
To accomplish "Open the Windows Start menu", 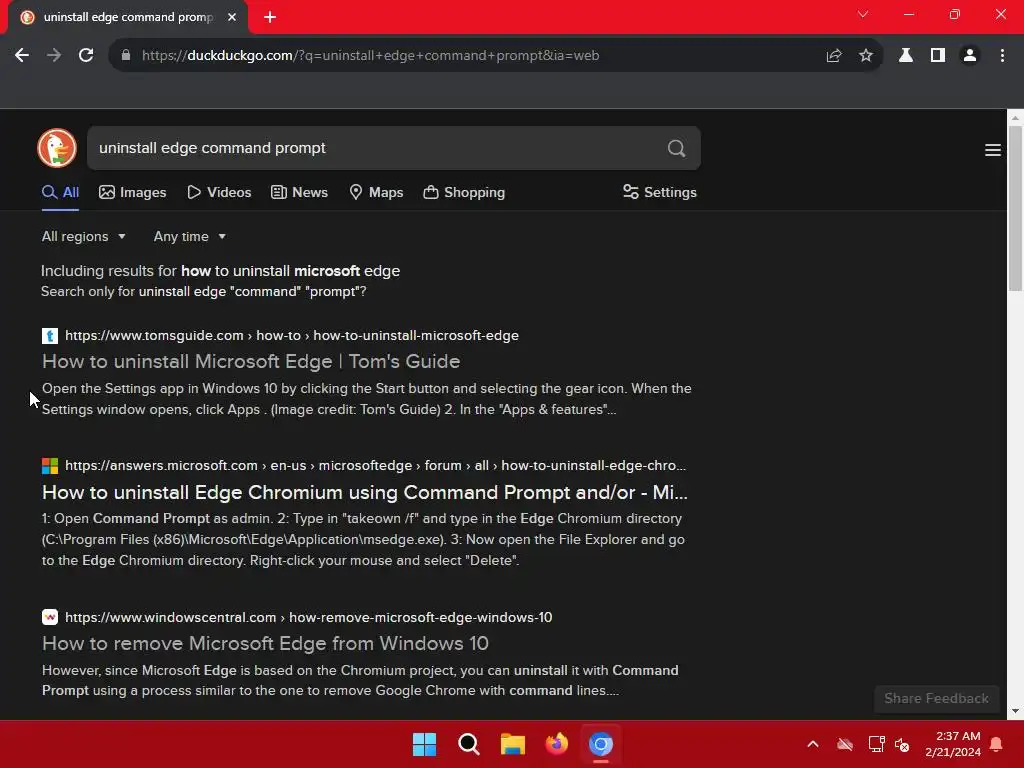I will point(424,744).
